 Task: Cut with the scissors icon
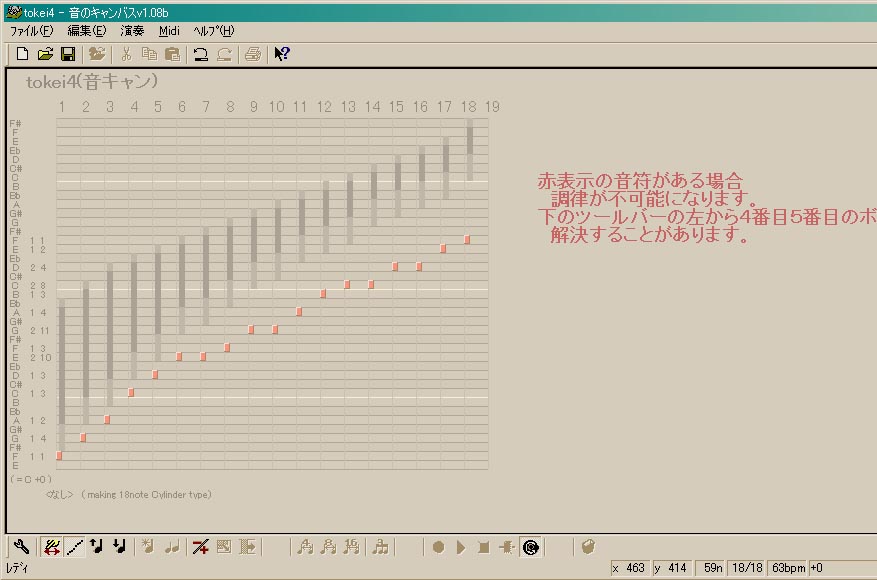click(x=126, y=54)
